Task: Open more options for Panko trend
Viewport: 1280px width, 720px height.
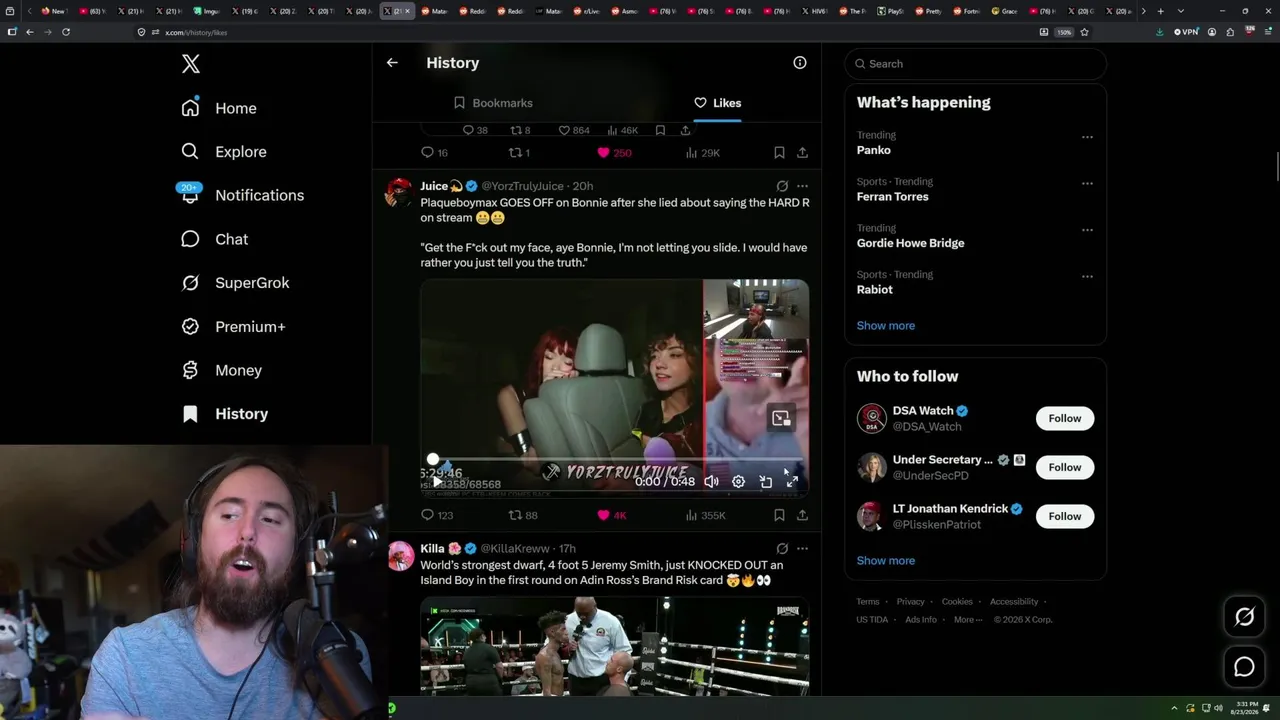Action: [x=1087, y=137]
